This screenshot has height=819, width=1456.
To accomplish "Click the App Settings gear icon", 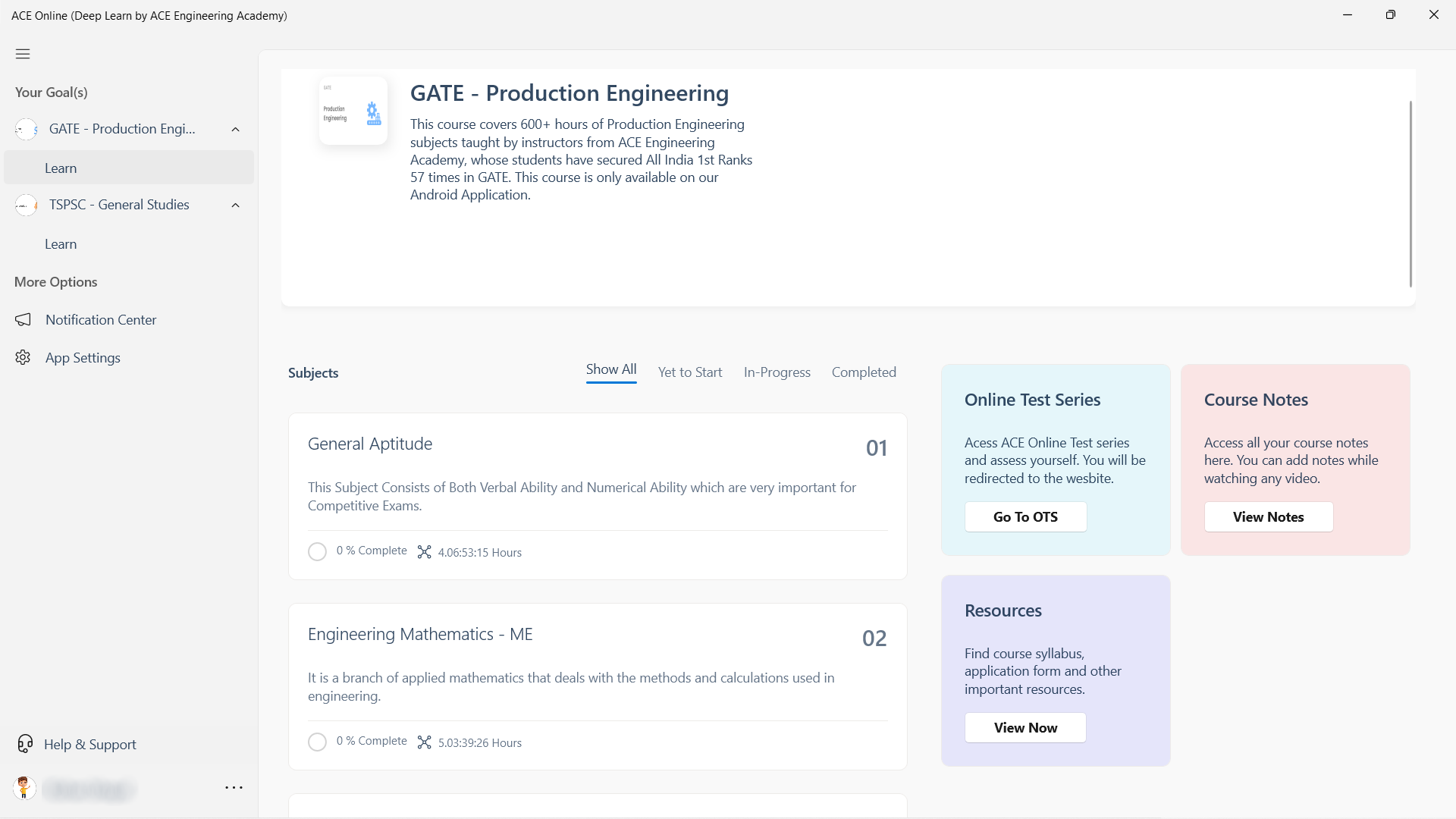I will tap(24, 358).
